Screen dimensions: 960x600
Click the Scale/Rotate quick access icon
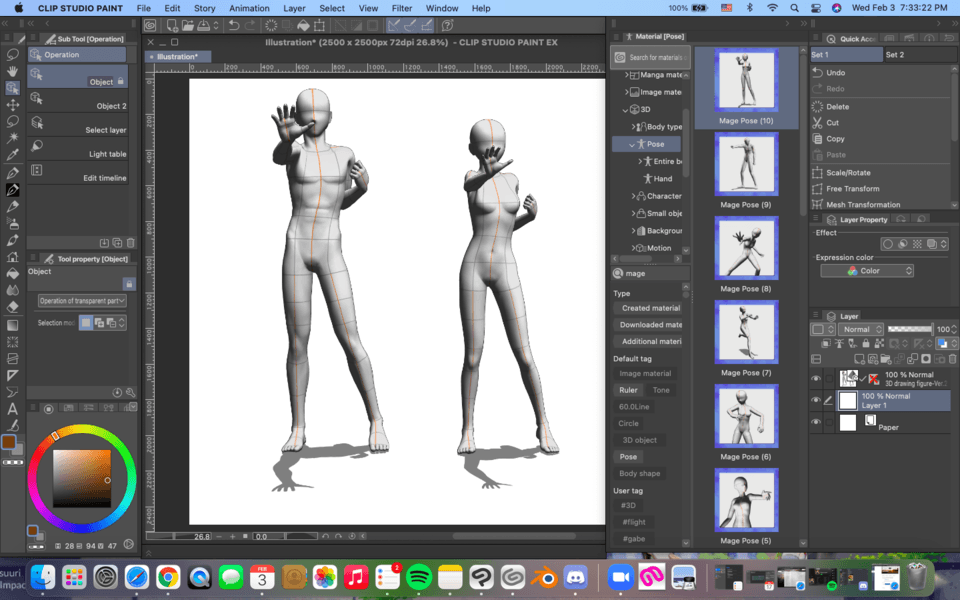point(818,173)
